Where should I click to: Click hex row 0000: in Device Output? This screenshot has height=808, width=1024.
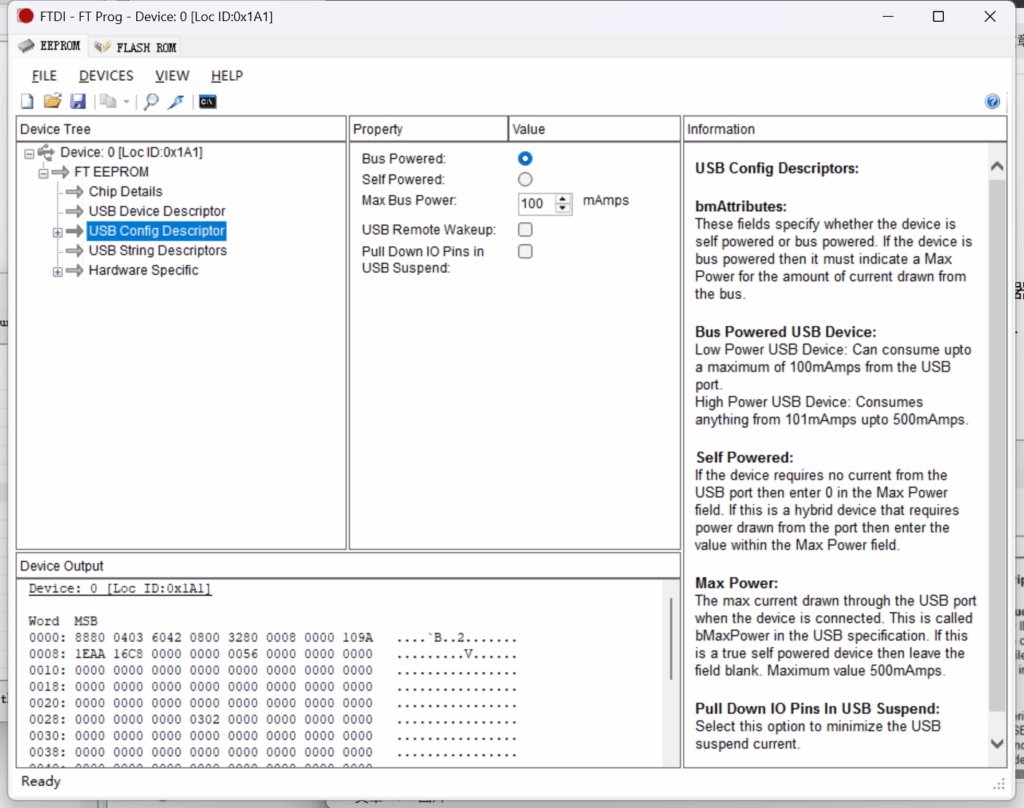click(x=273, y=638)
